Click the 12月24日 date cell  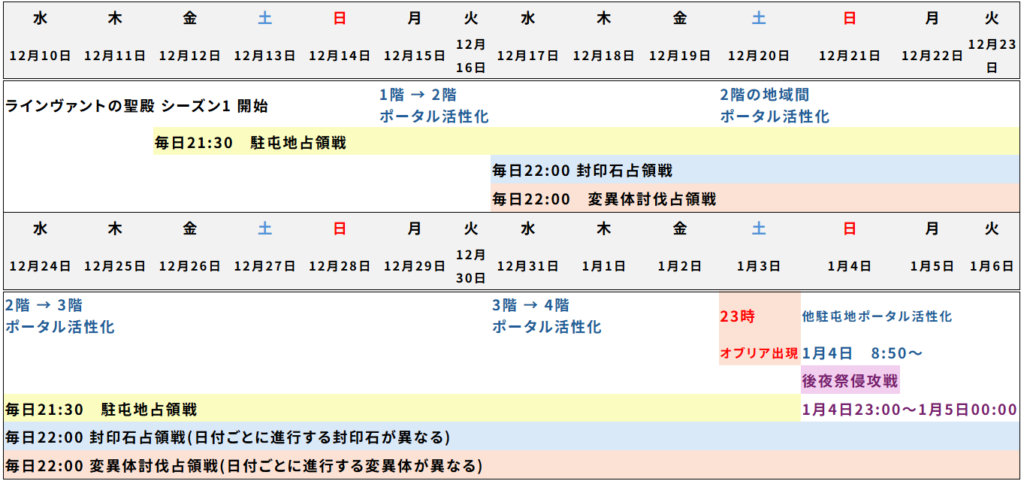coord(40,266)
